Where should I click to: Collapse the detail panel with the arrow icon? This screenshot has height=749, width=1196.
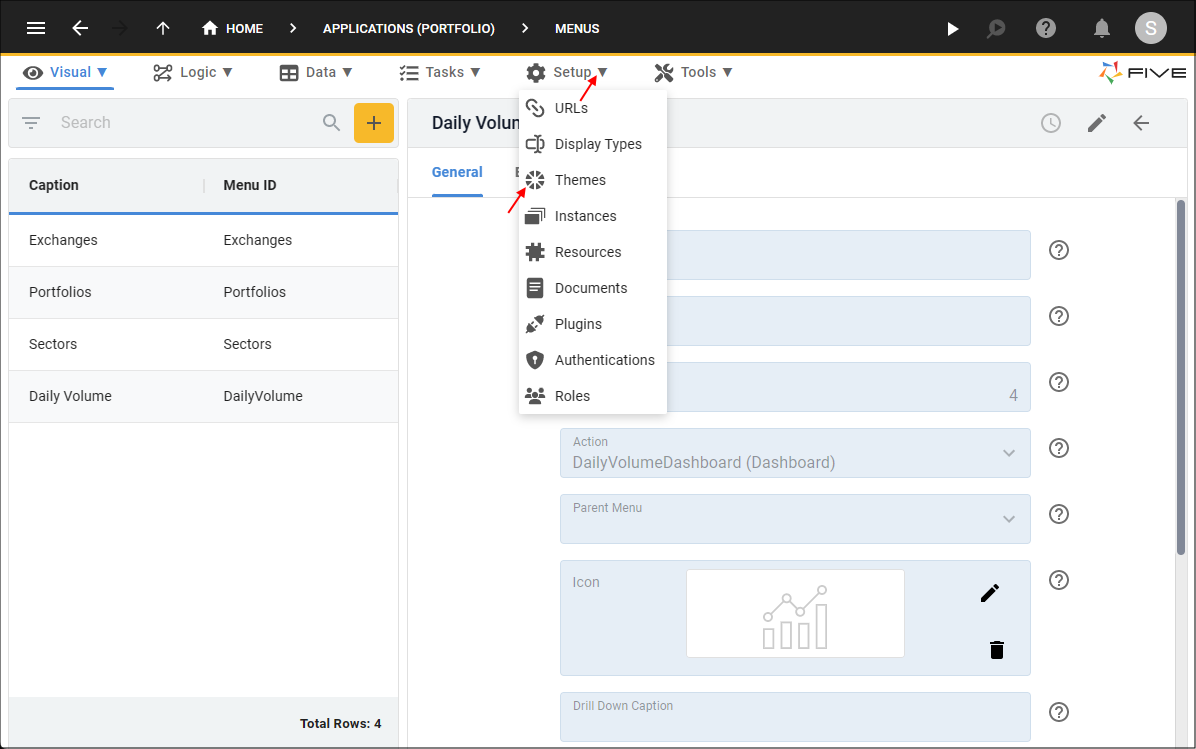(1142, 122)
